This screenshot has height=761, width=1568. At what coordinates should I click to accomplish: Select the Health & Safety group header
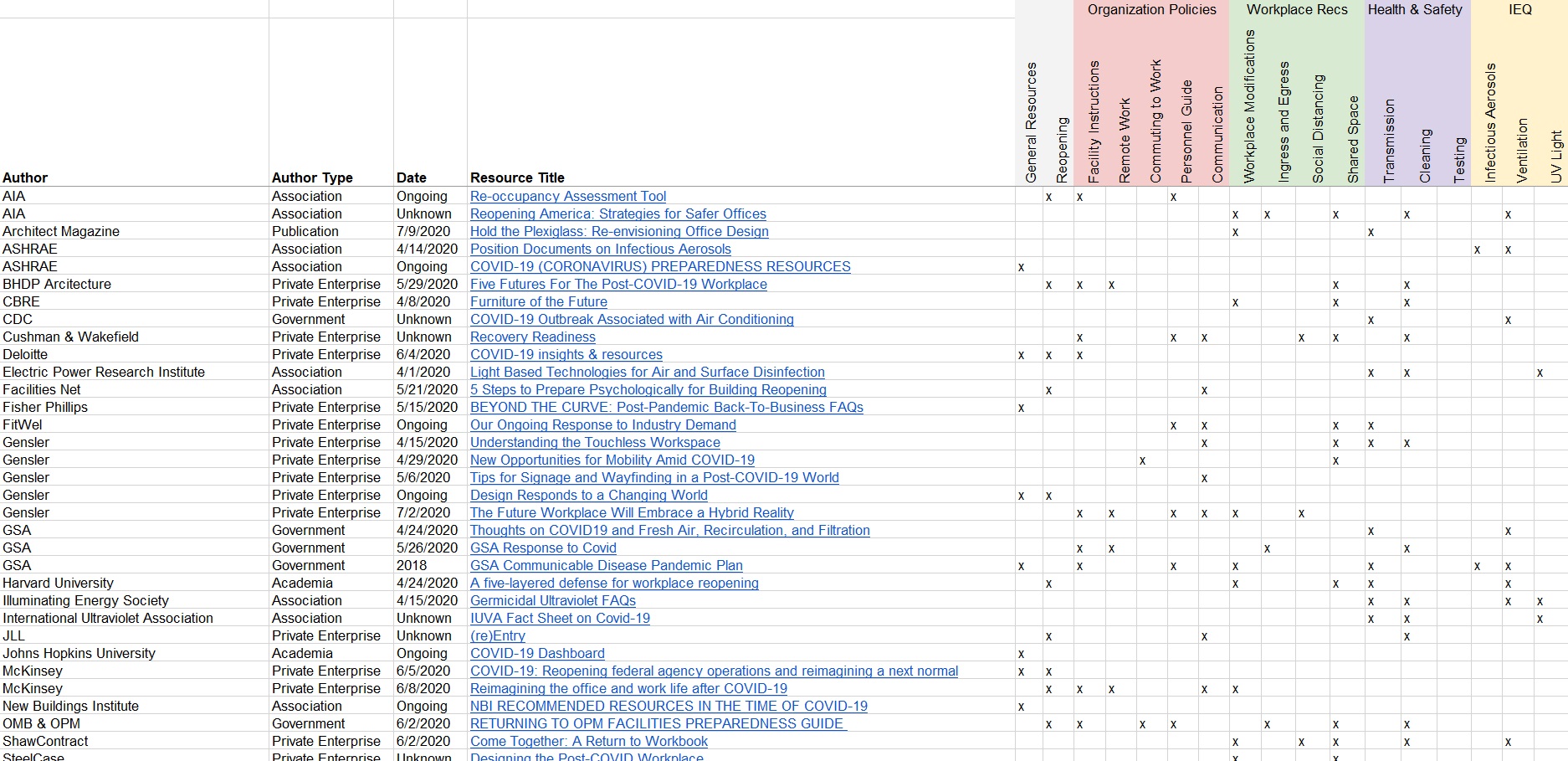pyautogui.click(x=1415, y=9)
